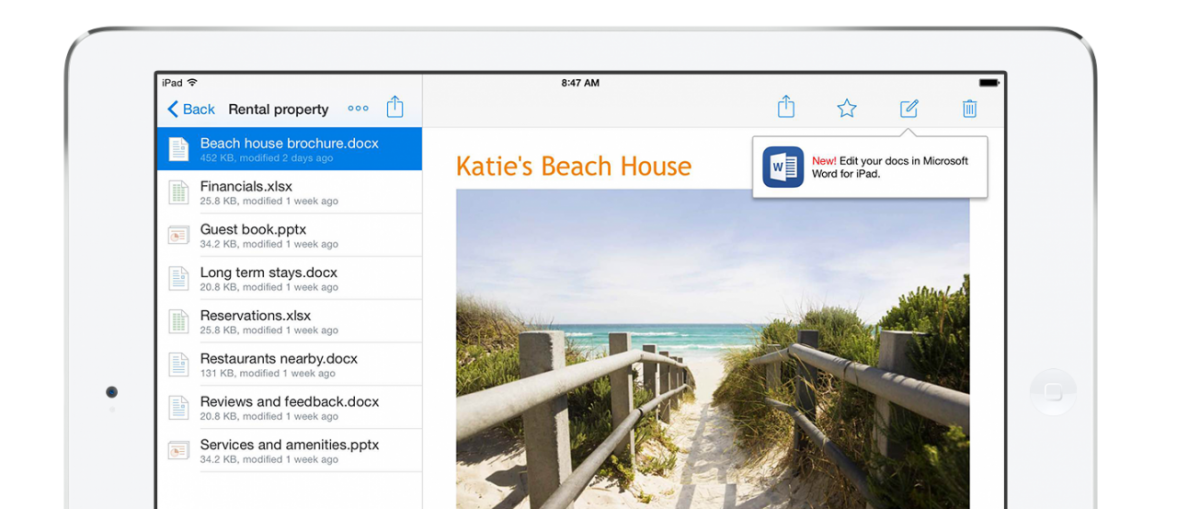Image resolution: width=1200 pixels, height=509 pixels.
Task: Tap the folder share icon in sidebar header
Action: click(x=395, y=107)
